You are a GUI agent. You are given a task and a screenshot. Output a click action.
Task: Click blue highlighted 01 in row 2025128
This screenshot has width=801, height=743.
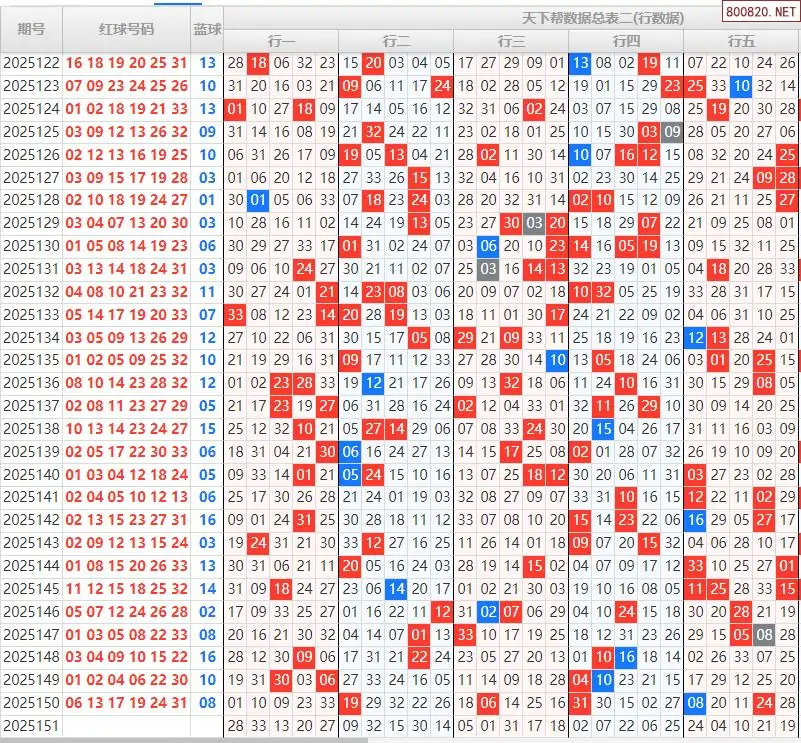pos(258,200)
